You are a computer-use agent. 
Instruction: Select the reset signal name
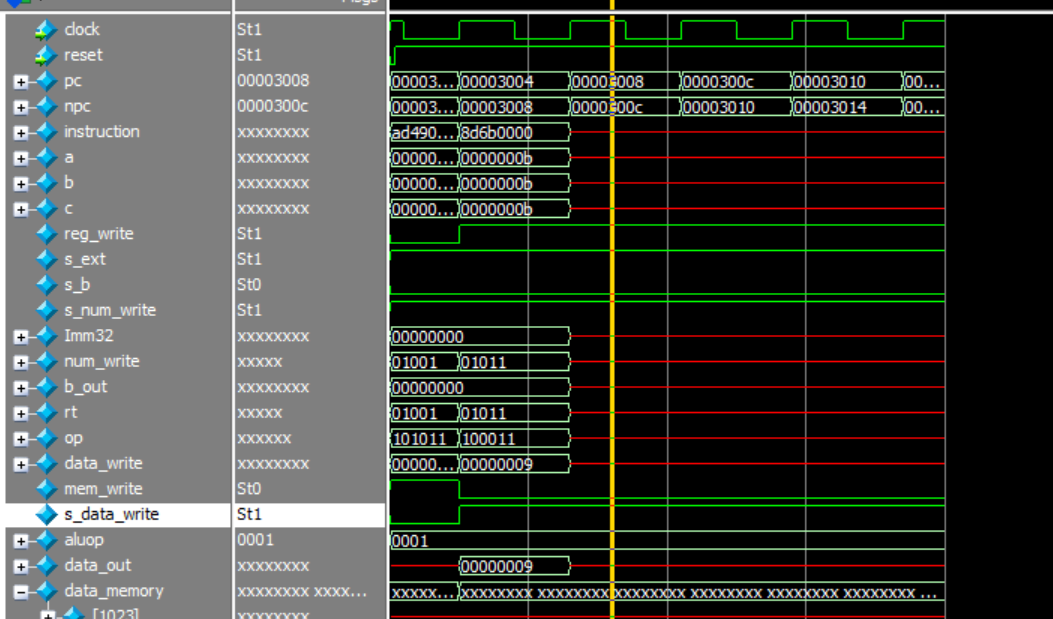[x=83, y=55]
